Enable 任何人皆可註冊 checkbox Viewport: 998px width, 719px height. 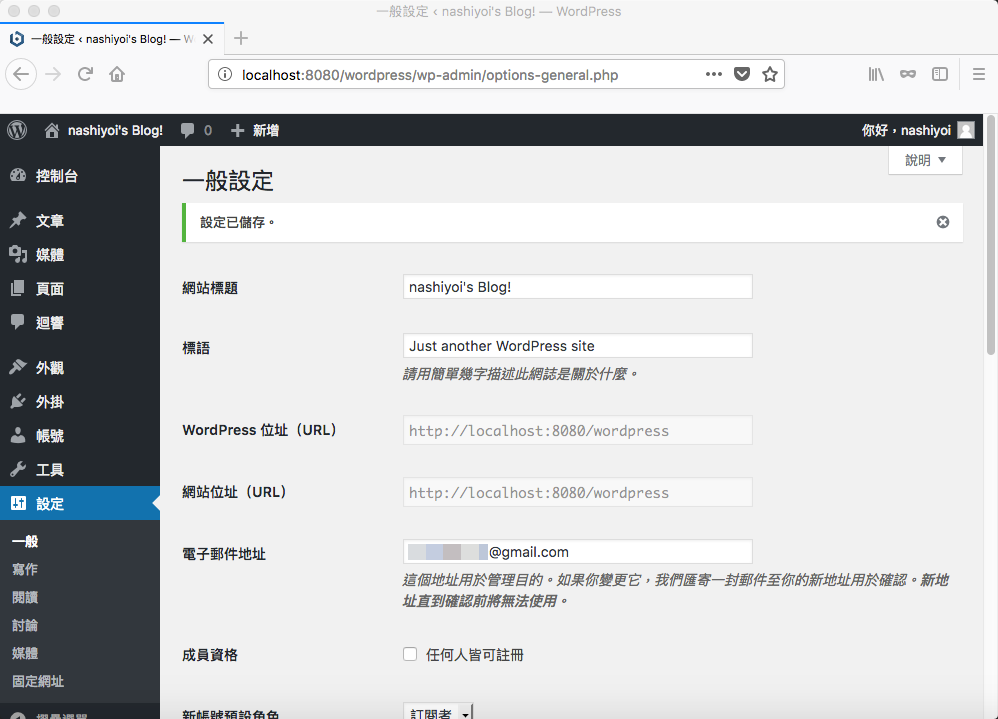click(410, 654)
